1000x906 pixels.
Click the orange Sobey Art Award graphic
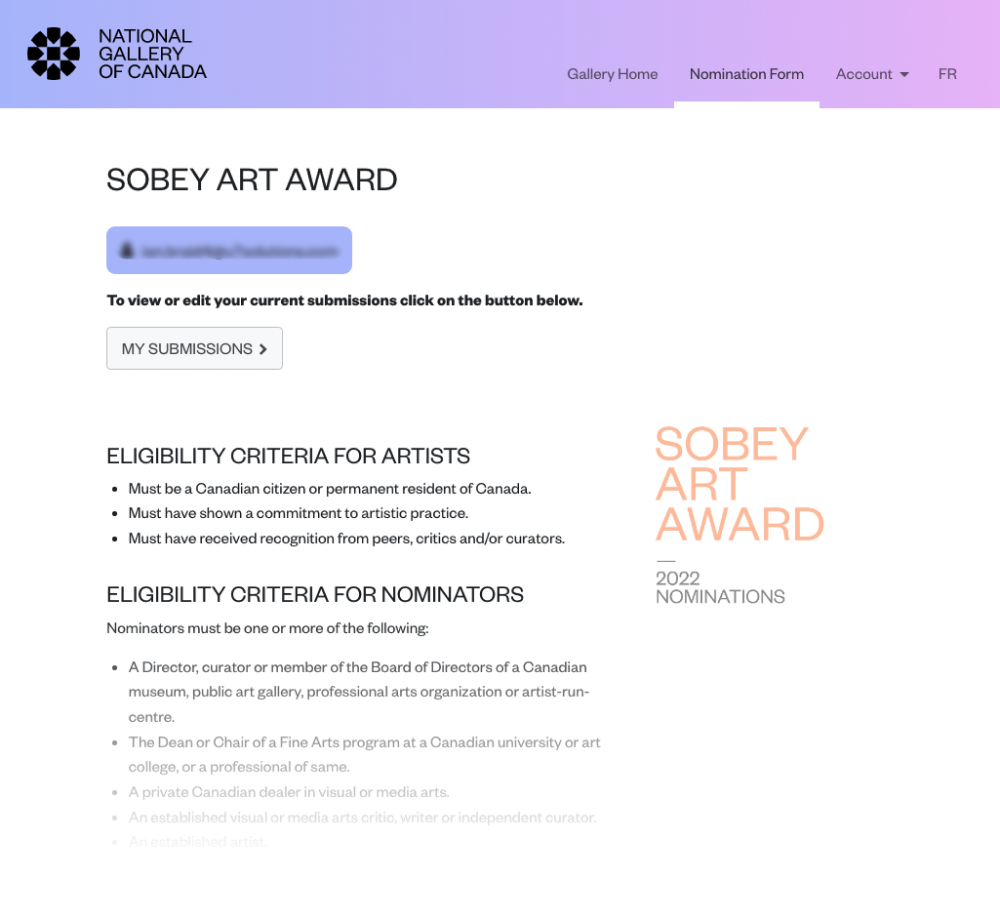(x=739, y=484)
